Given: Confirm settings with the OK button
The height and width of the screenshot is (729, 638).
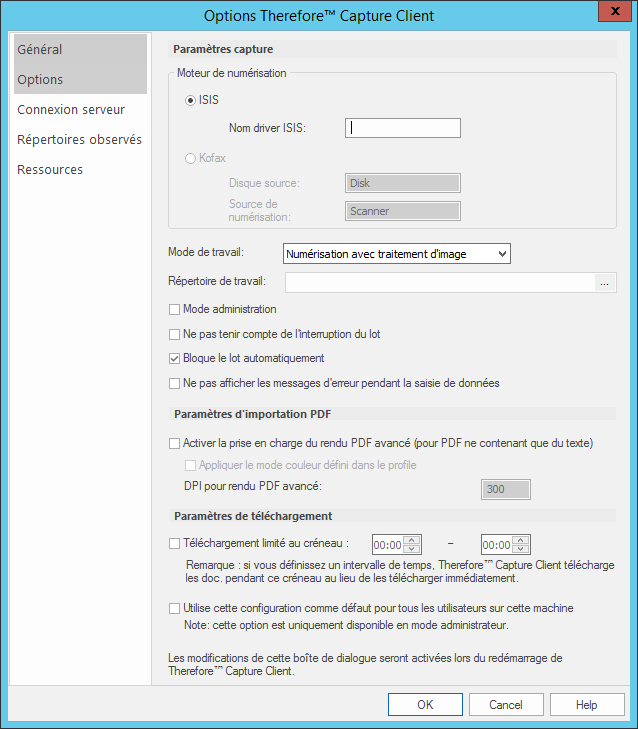Looking at the screenshot, I should click(425, 705).
